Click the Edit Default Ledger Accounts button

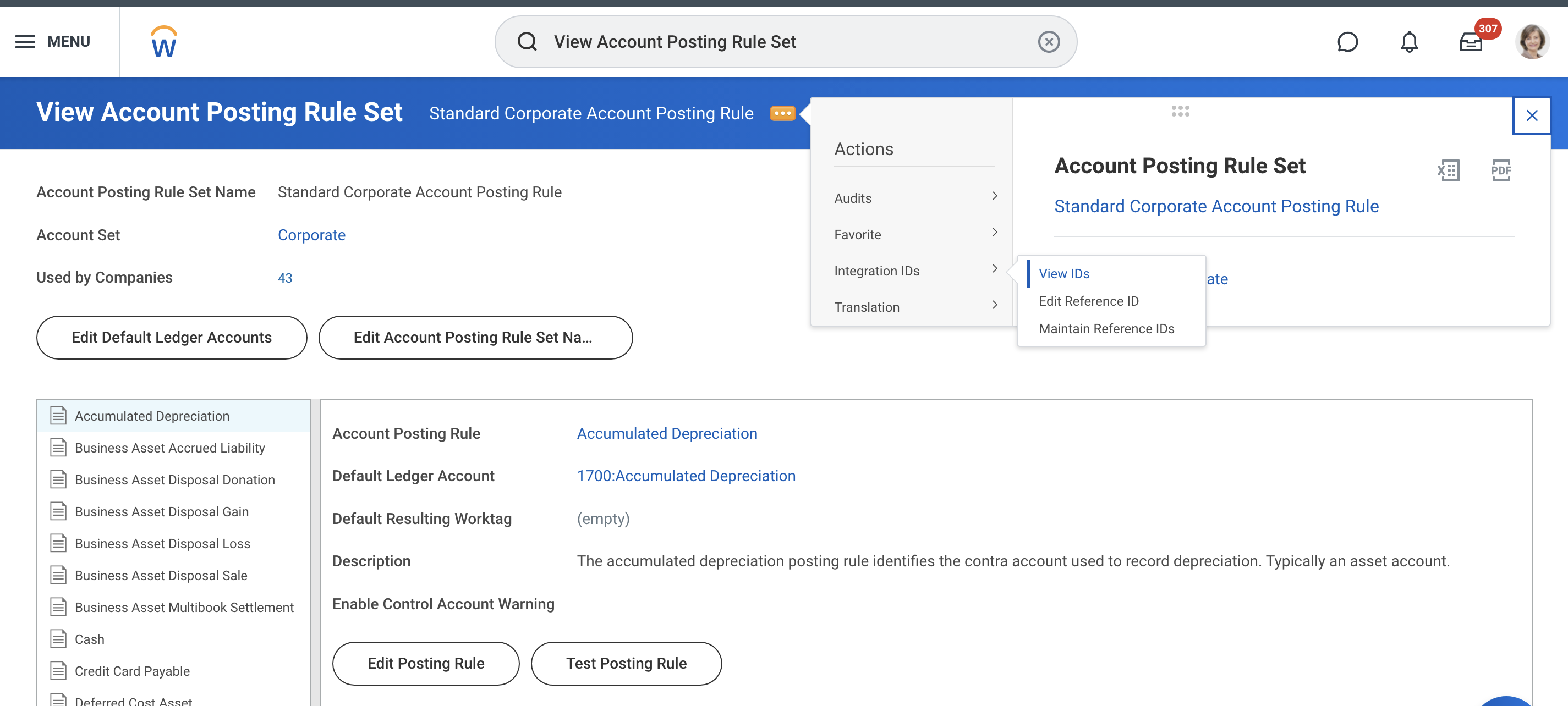click(171, 337)
